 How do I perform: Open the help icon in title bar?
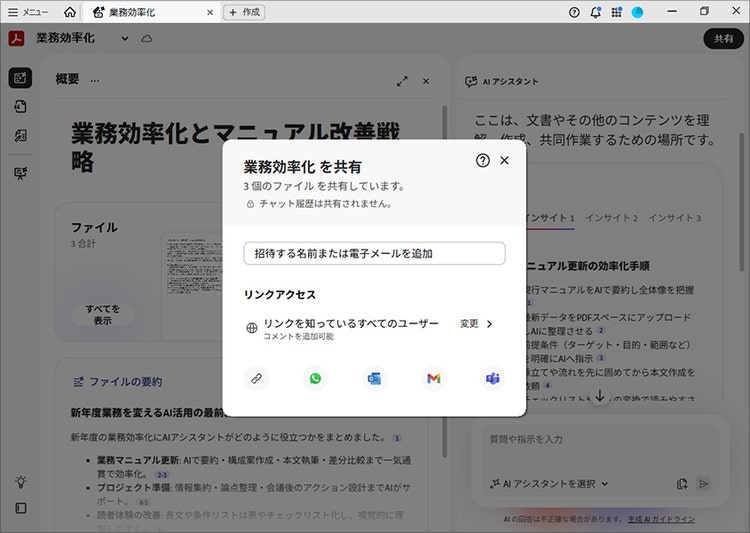click(x=574, y=12)
